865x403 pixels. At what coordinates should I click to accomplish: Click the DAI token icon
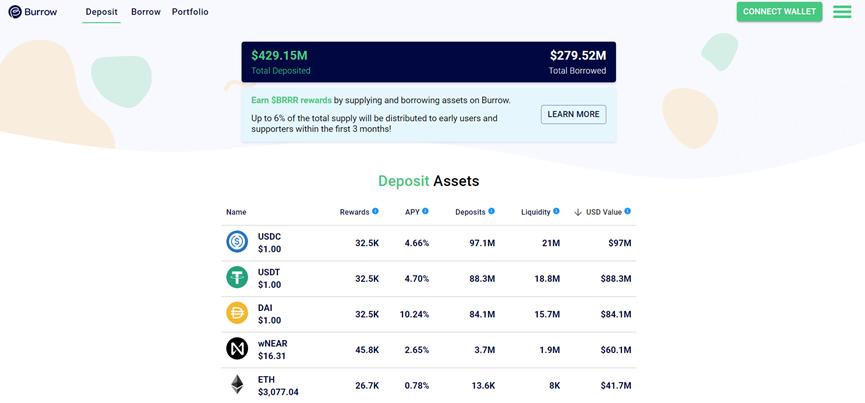[237, 313]
